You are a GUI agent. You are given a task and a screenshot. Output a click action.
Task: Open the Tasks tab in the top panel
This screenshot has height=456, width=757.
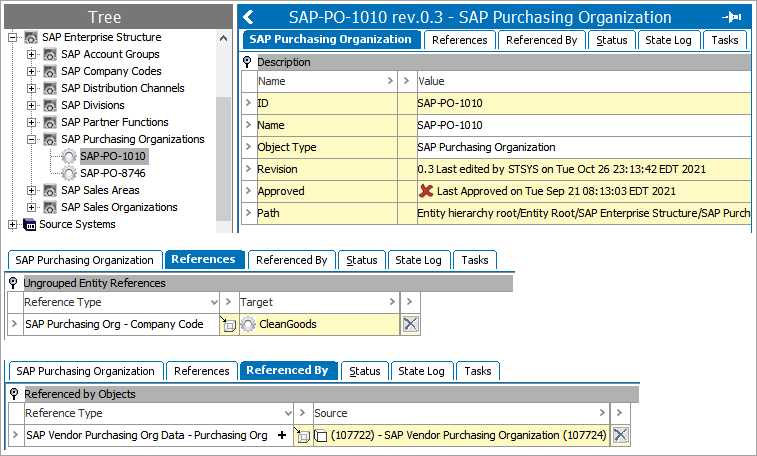[725, 40]
